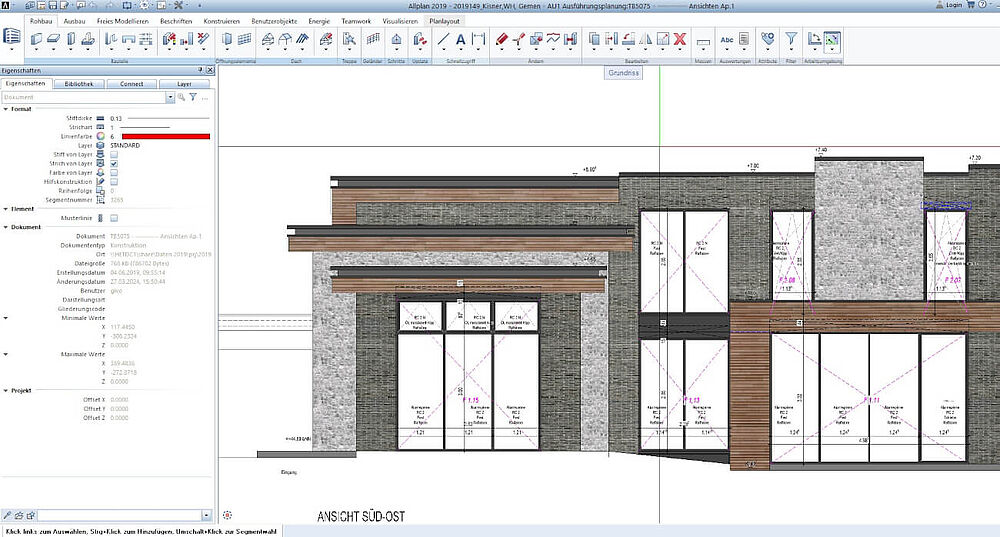Collapse the Format section

tap(6, 109)
